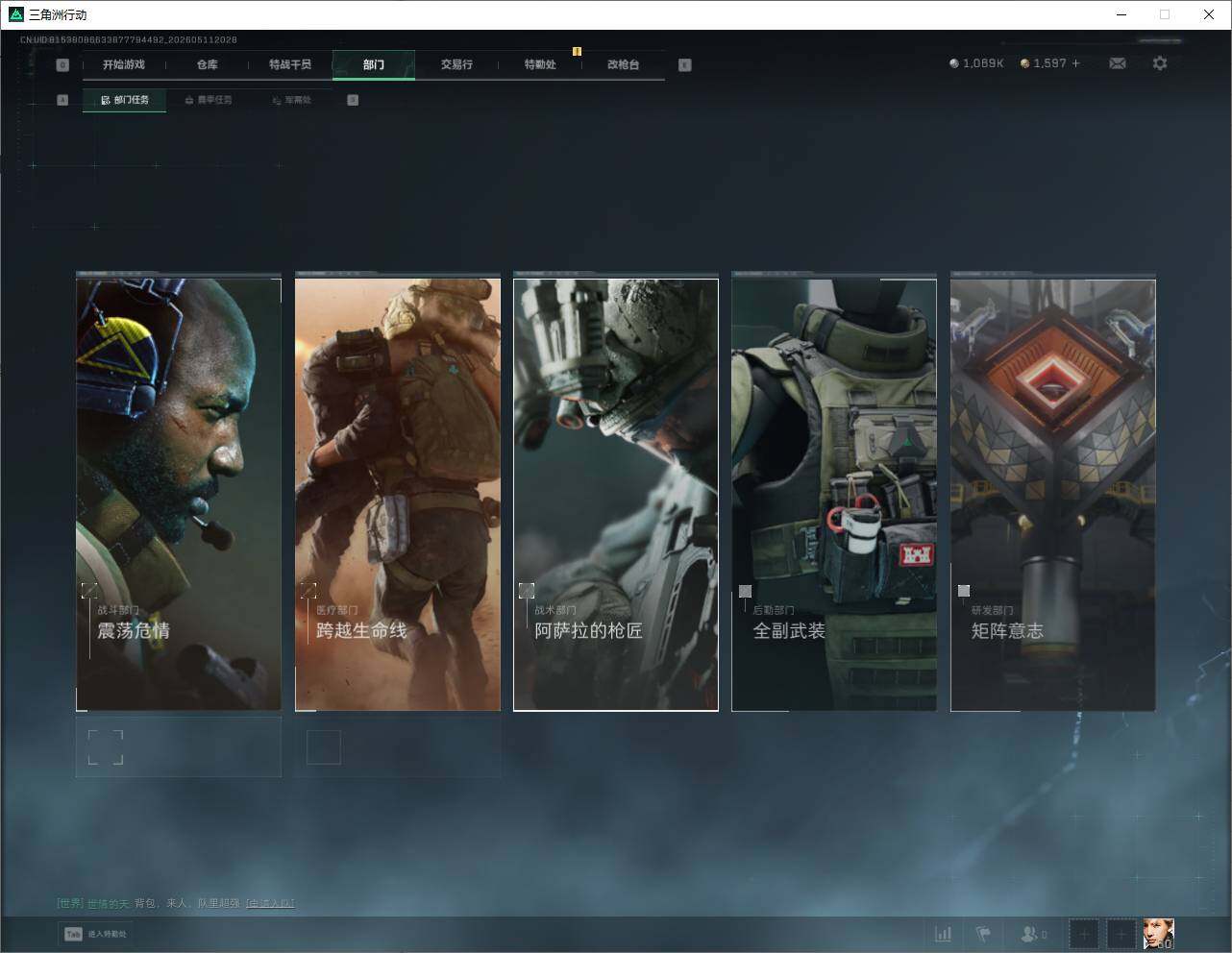Click the E key hint after 改枪台
Viewport: 1232px width, 953px height.
[684, 65]
